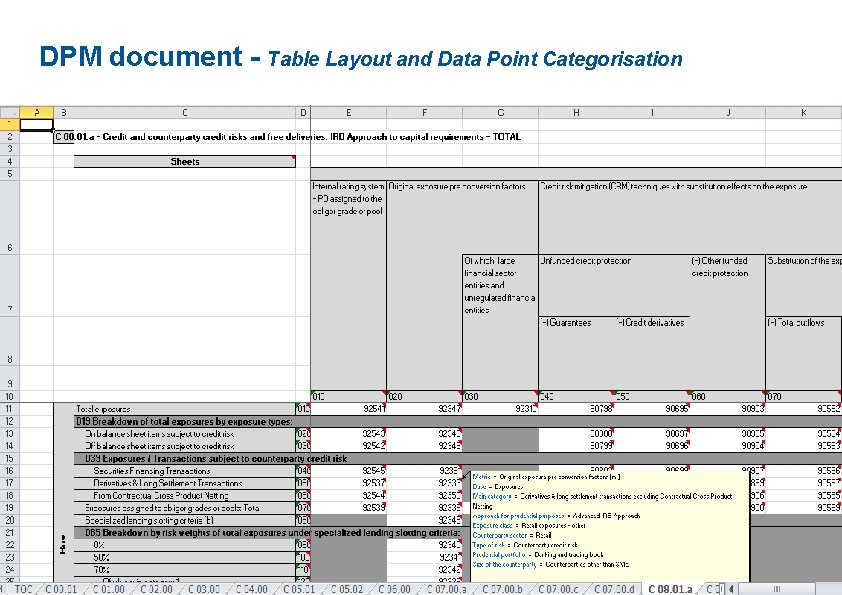Switch to the C 03.00 sheet tab
The height and width of the screenshot is (595, 842).
[204, 589]
